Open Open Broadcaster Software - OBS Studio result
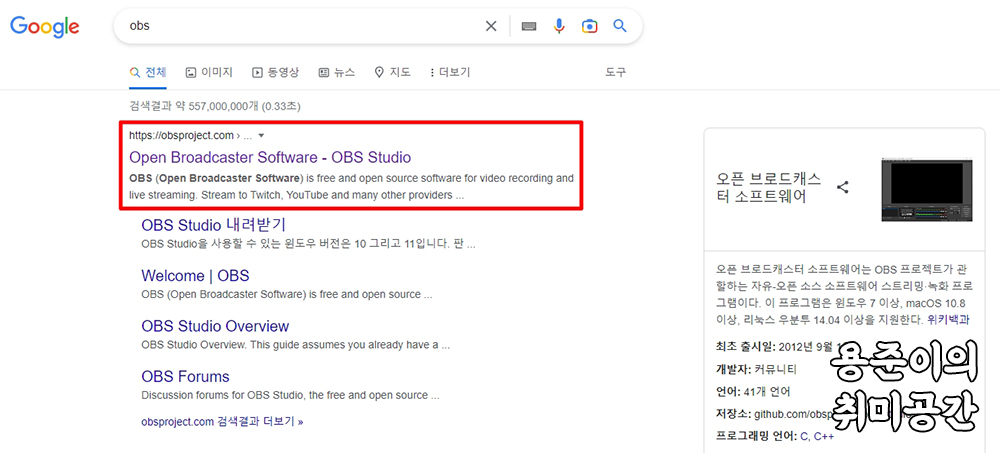The height and width of the screenshot is (453, 1000). tap(270, 157)
